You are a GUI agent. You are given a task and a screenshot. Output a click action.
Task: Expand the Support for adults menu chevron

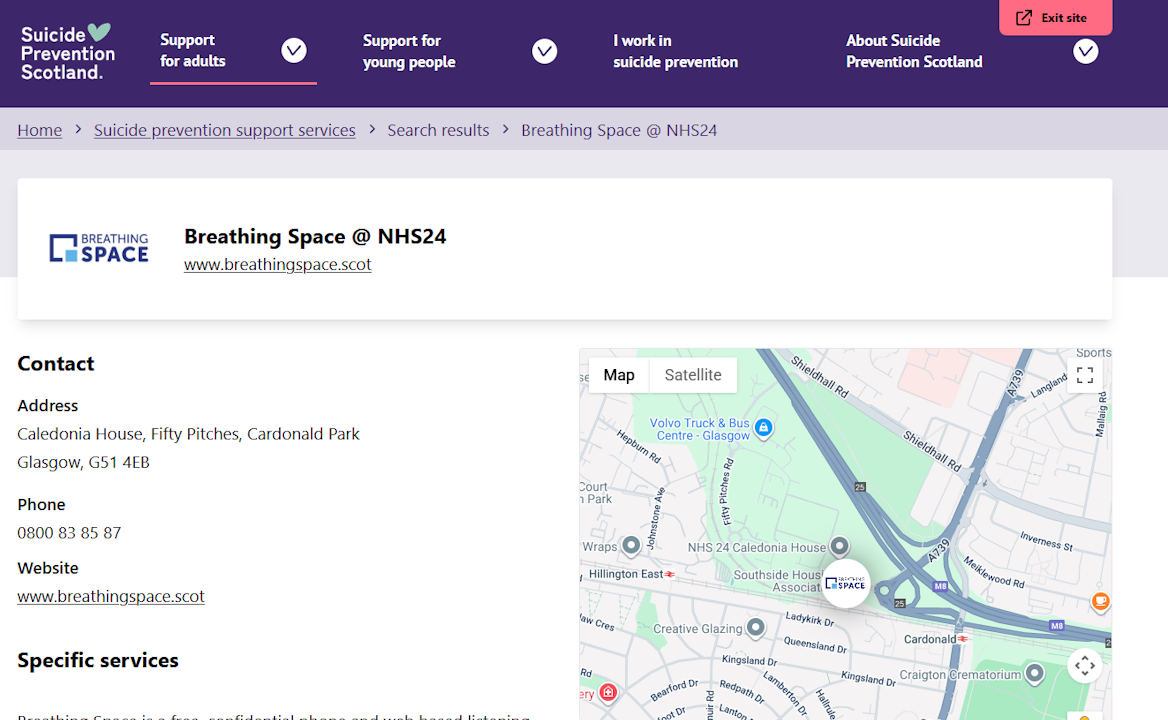coord(293,51)
